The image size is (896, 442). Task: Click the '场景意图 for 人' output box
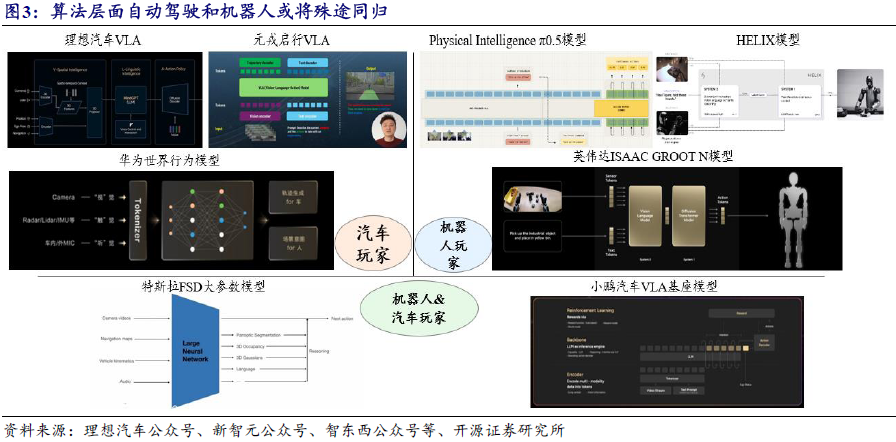point(294,242)
